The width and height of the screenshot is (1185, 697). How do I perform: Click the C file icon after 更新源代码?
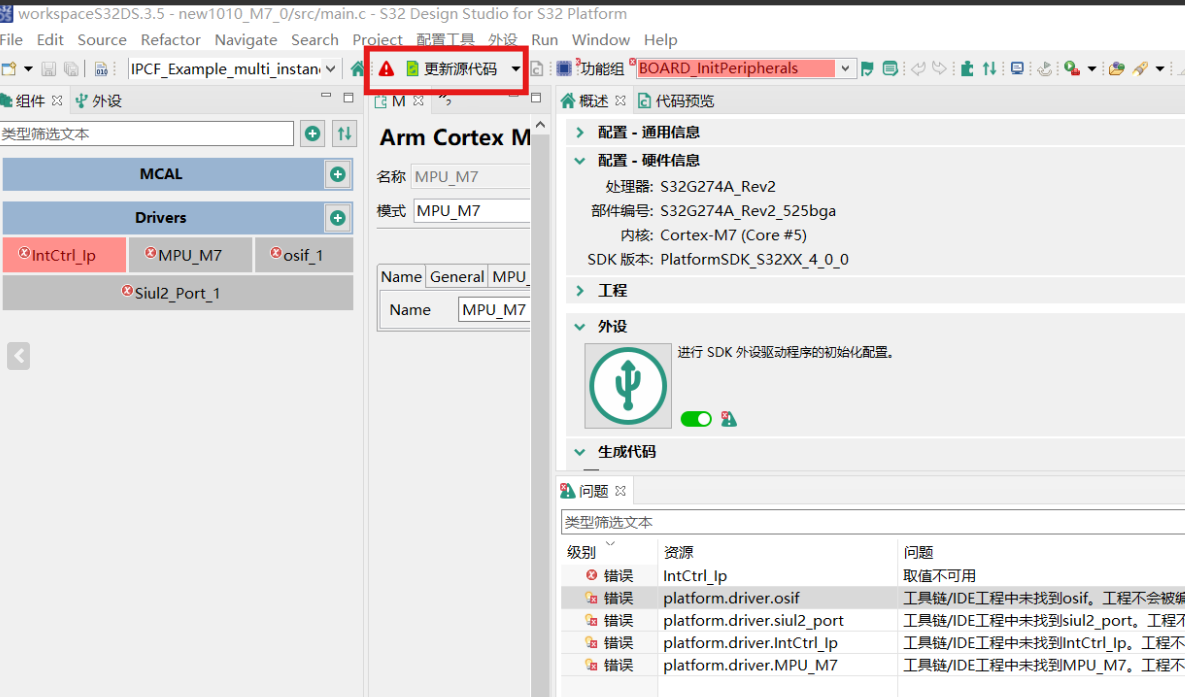pyautogui.click(x=537, y=69)
